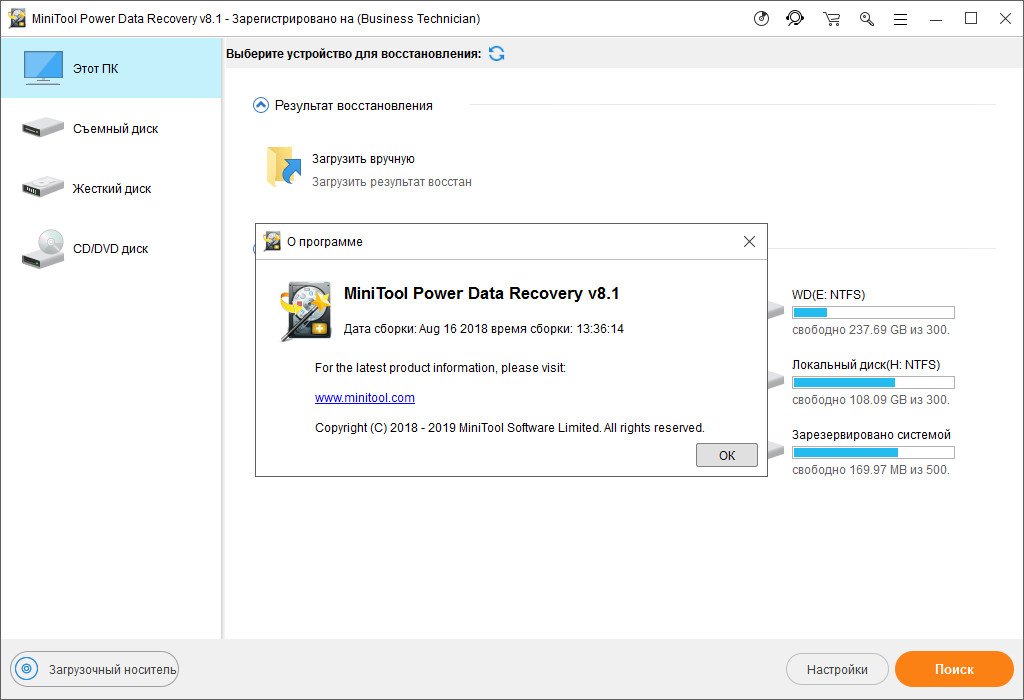Click the Загрузочный носитель disc icon
The width and height of the screenshot is (1024, 700).
coord(27,669)
